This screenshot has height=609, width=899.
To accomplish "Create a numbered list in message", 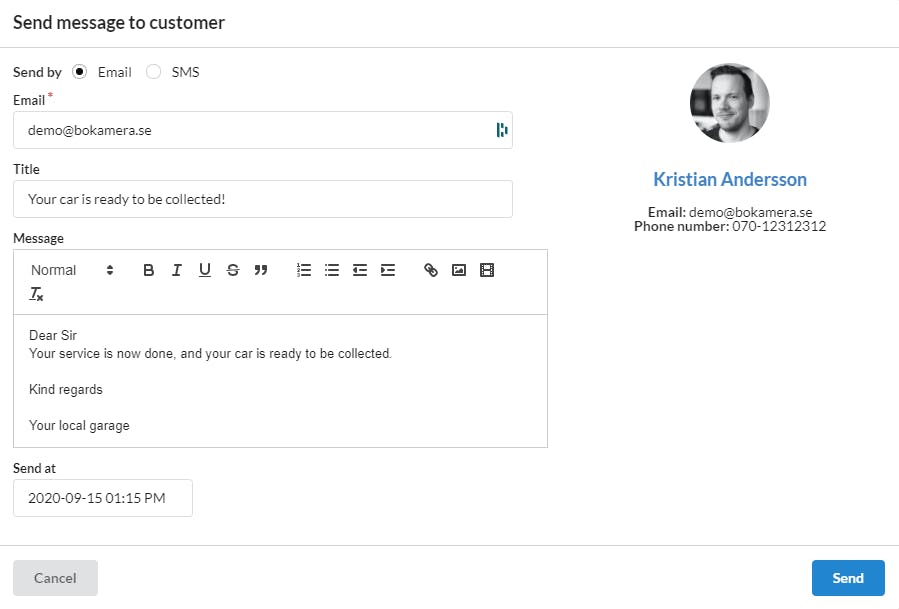I will coord(304,270).
